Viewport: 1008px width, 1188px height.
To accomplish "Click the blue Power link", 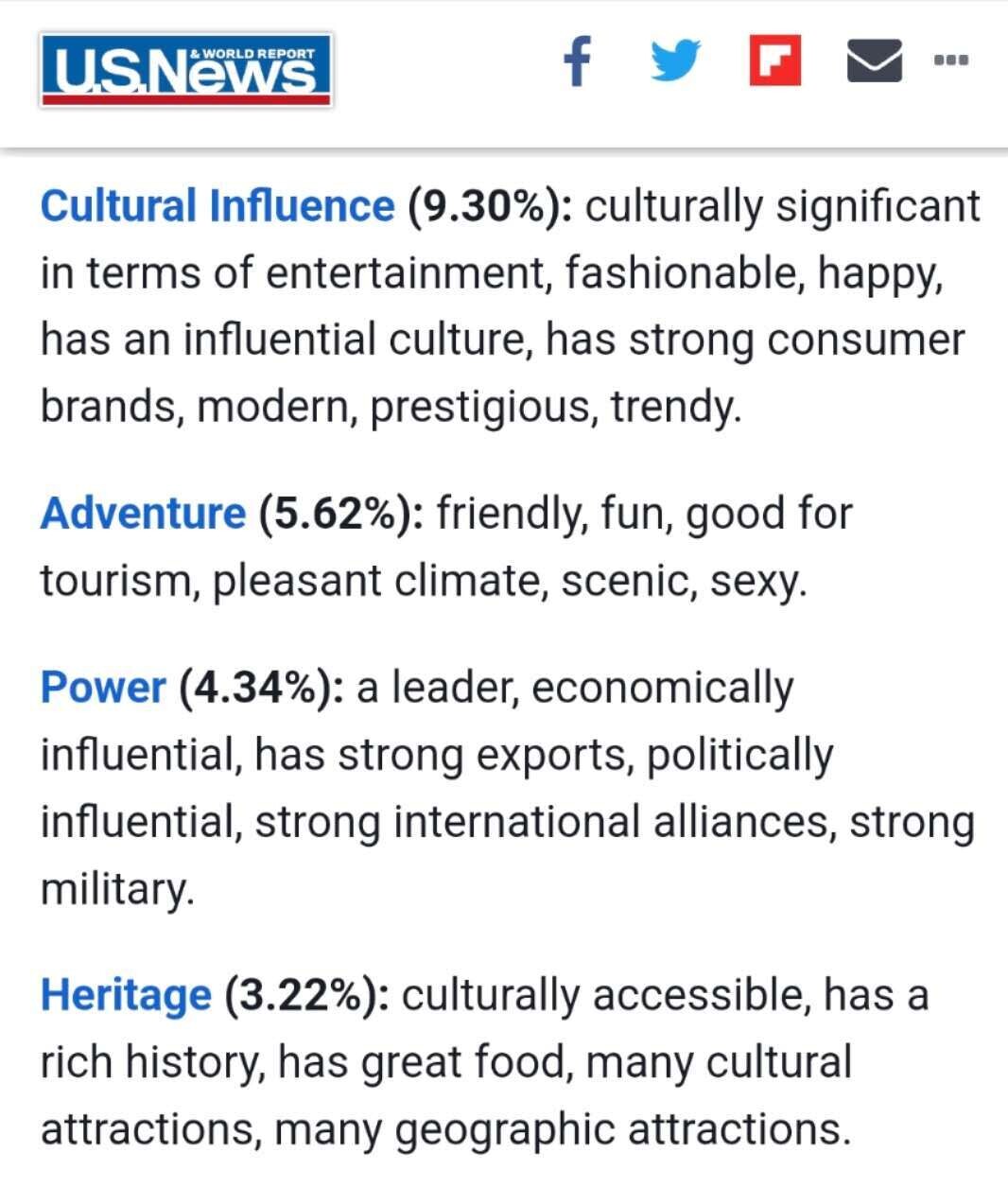I will 102,688.
